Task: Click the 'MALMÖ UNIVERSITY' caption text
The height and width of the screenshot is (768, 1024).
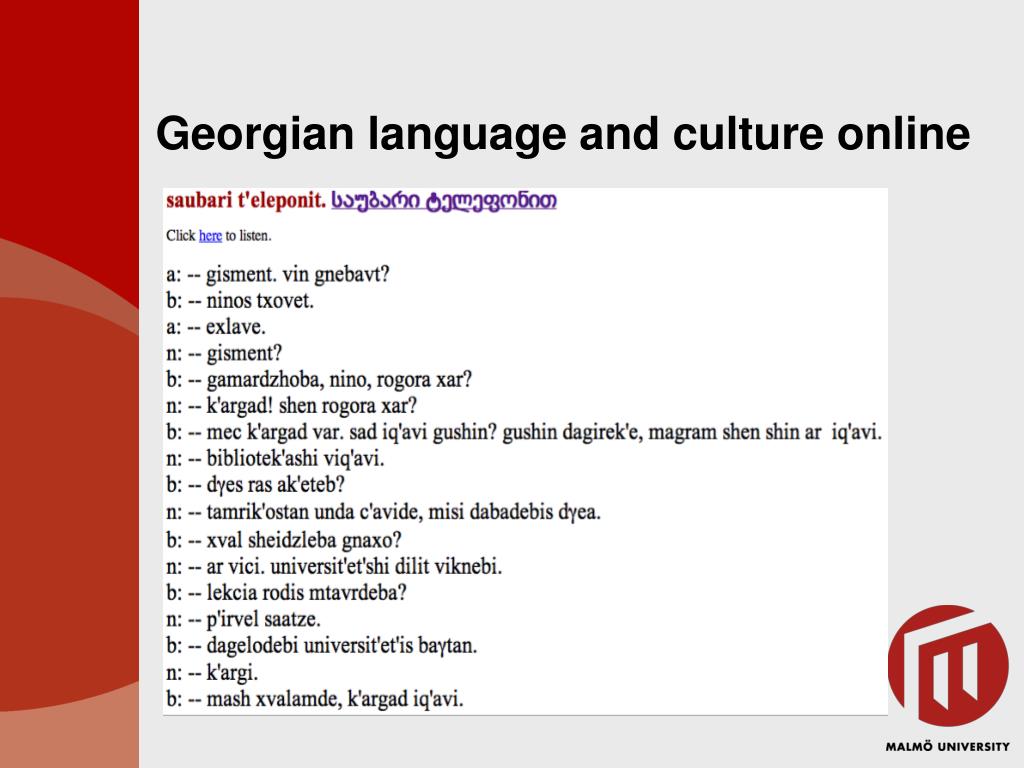Action: click(x=947, y=746)
